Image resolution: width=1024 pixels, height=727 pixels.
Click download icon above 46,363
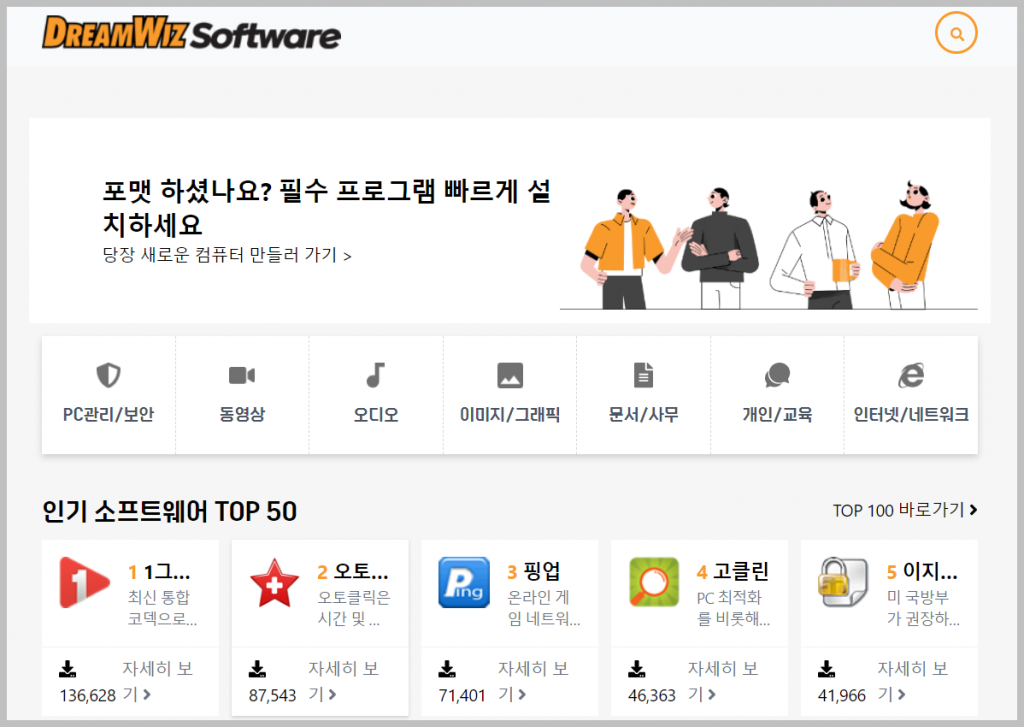(637, 669)
